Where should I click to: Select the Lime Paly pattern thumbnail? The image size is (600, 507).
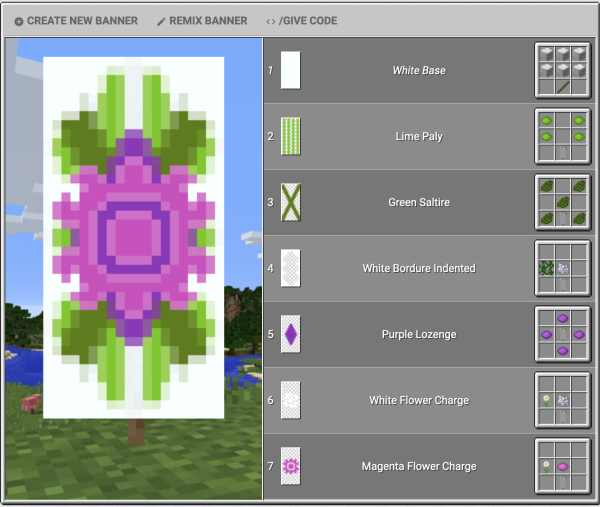pos(291,137)
